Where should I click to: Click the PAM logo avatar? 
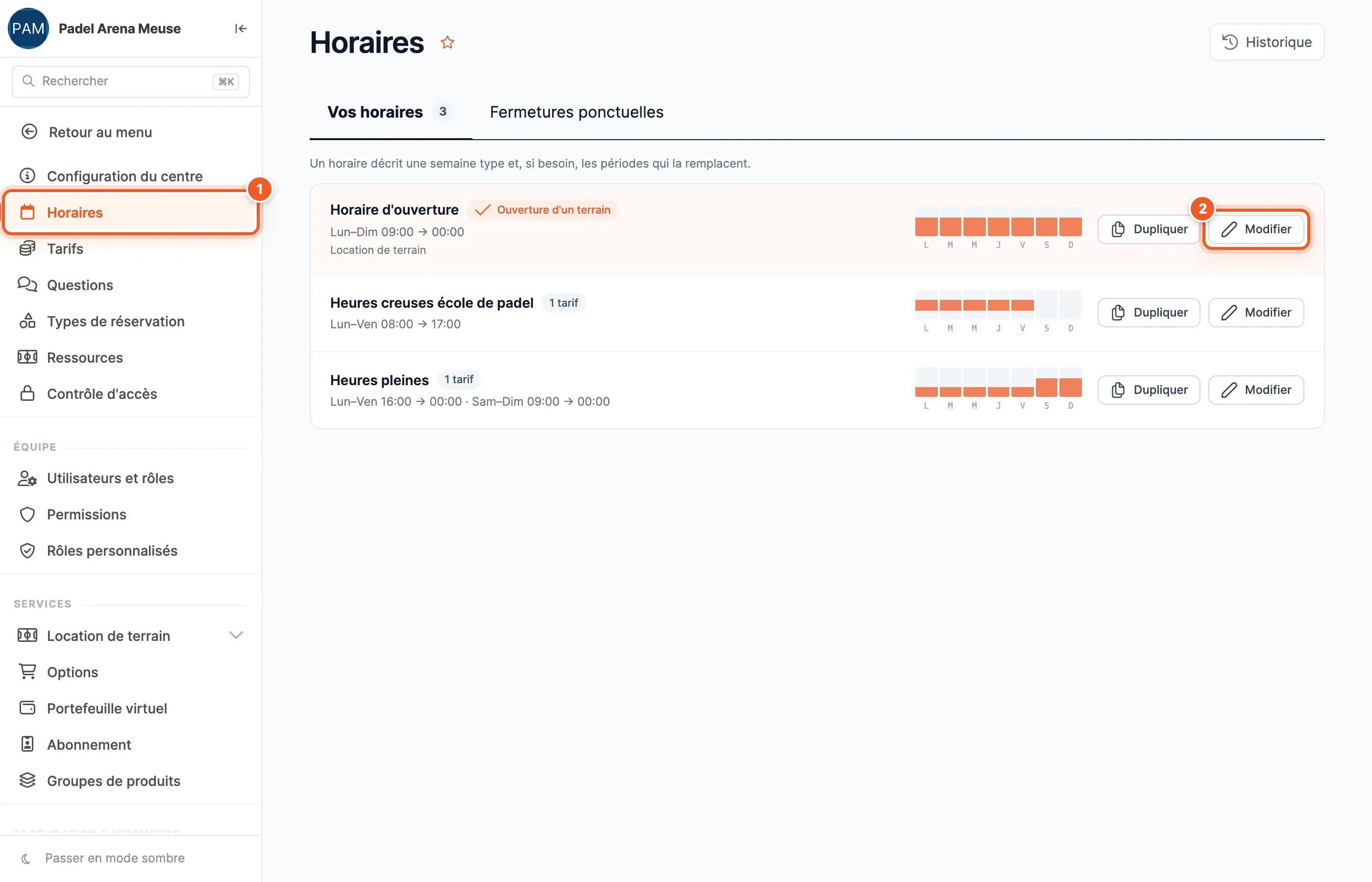pyautogui.click(x=28, y=28)
